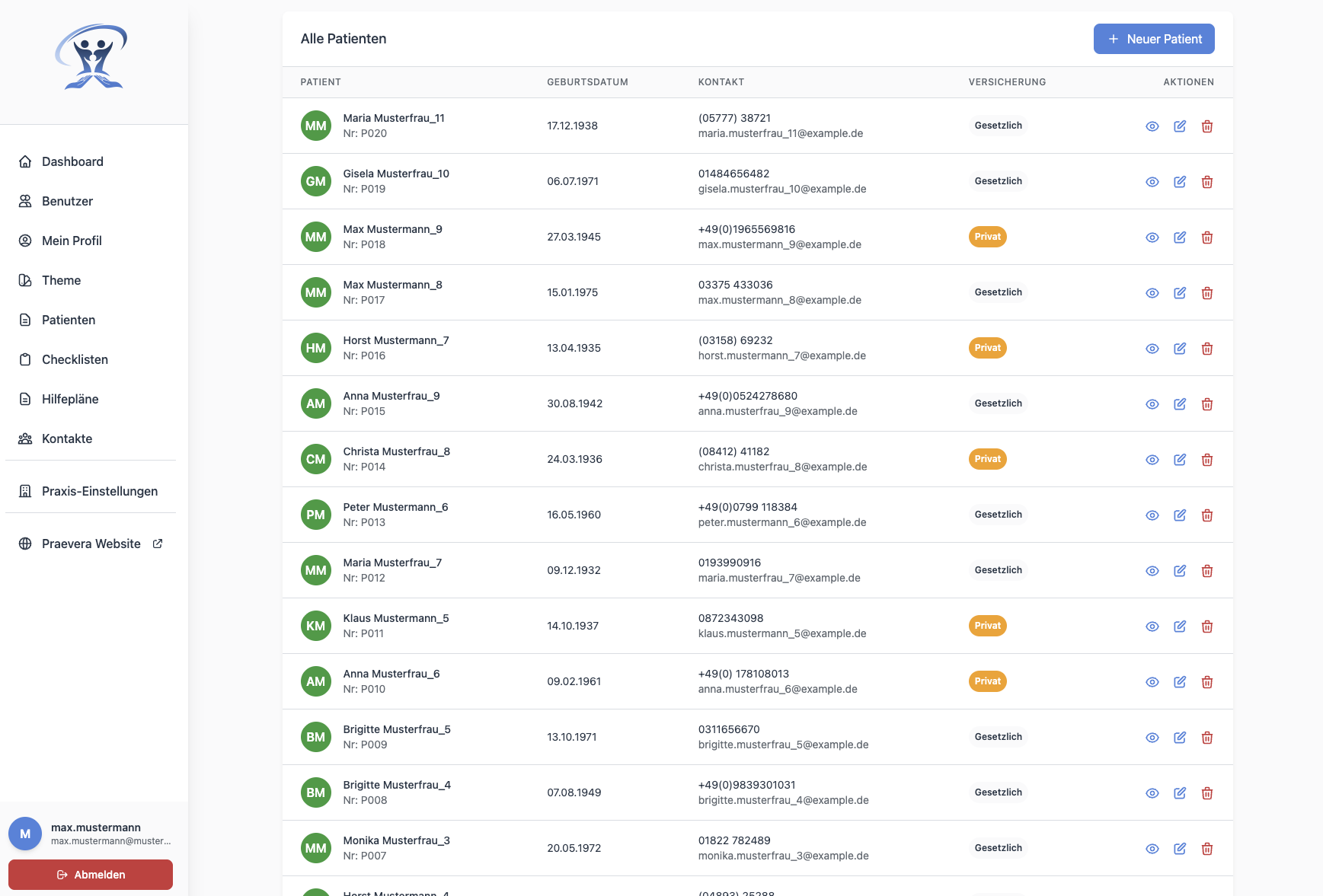Click trash icon for Max Mustermann_9
This screenshot has height=896, width=1323.
pyautogui.click(x=1207, y=238)
